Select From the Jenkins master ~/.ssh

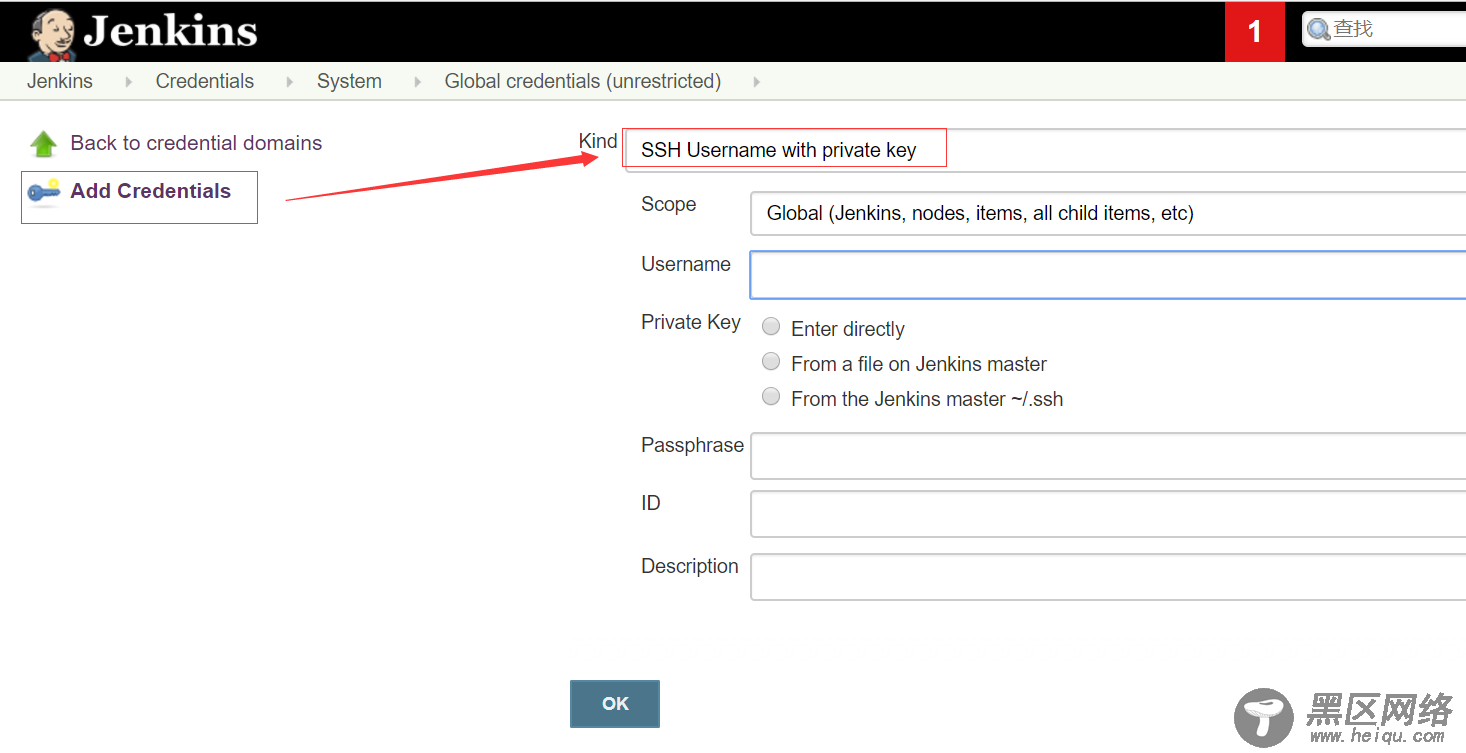771,397
